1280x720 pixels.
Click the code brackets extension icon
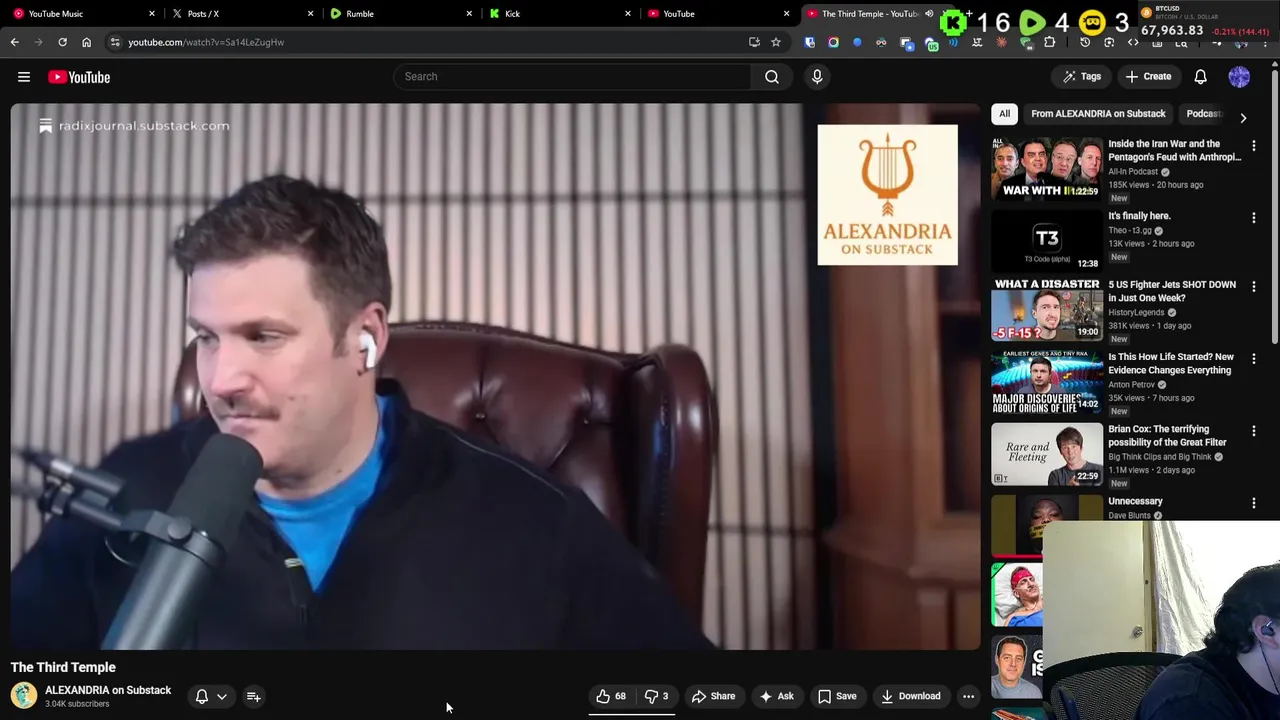coord(1133,42)
